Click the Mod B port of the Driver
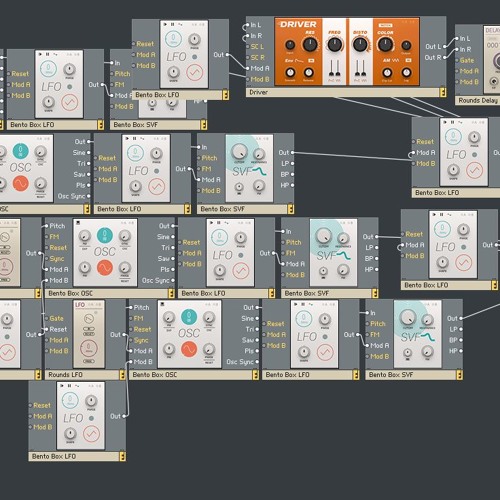 (x=247, y=79)
